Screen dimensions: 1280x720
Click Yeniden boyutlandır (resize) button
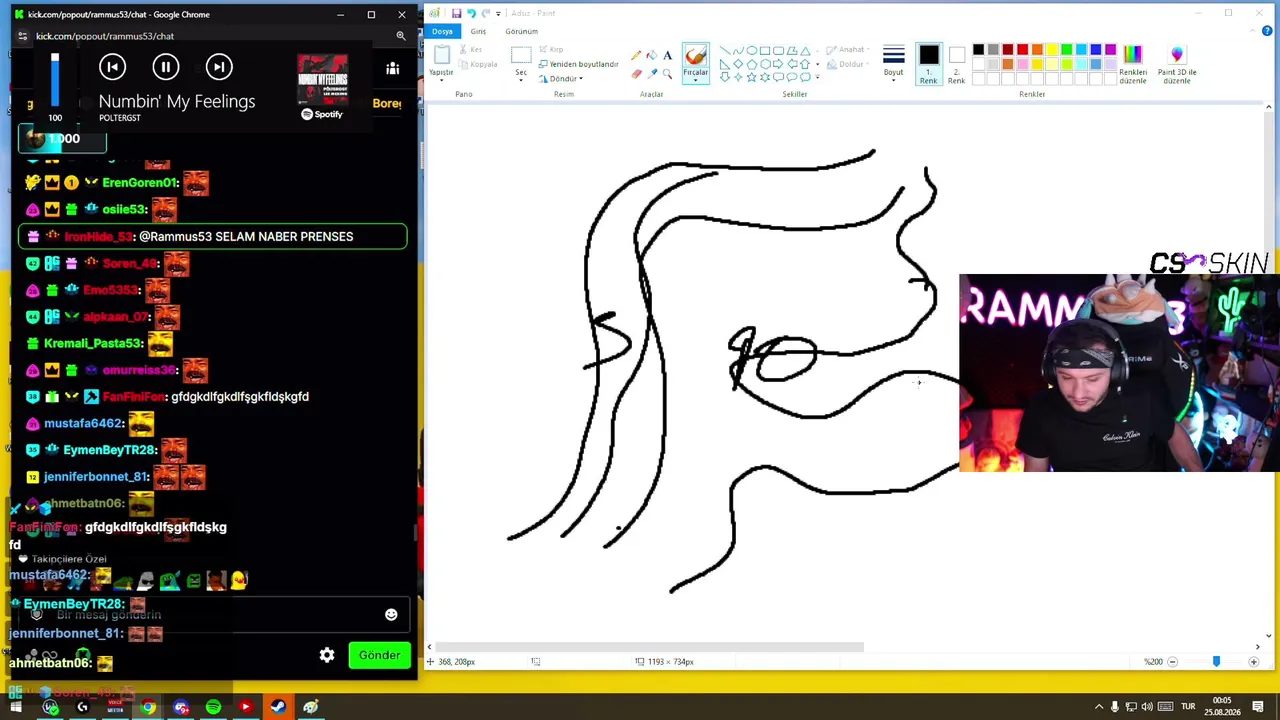point(578,64)
